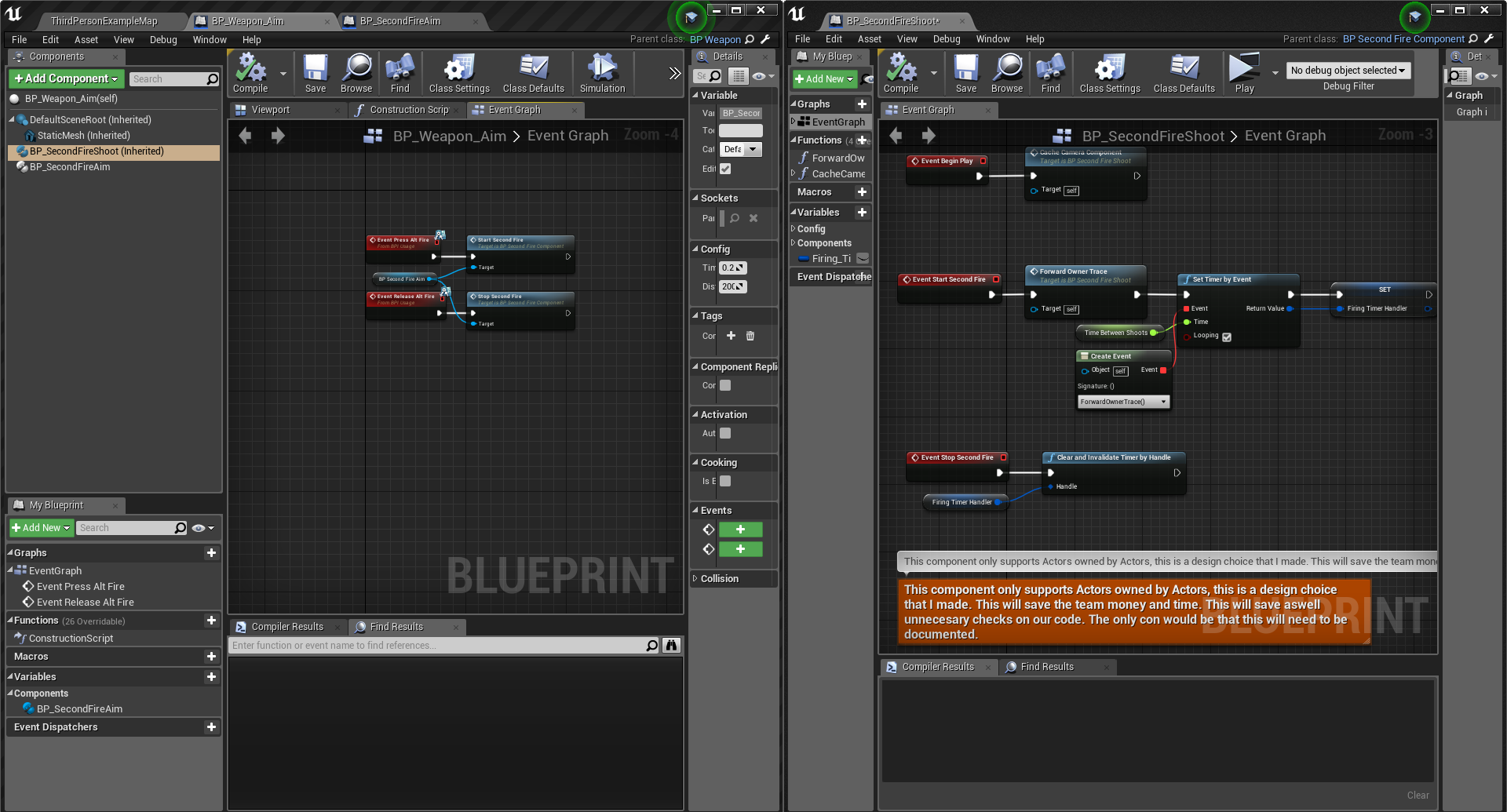
Task: Open the No debug object selected dropdown
Action: 1348,70
